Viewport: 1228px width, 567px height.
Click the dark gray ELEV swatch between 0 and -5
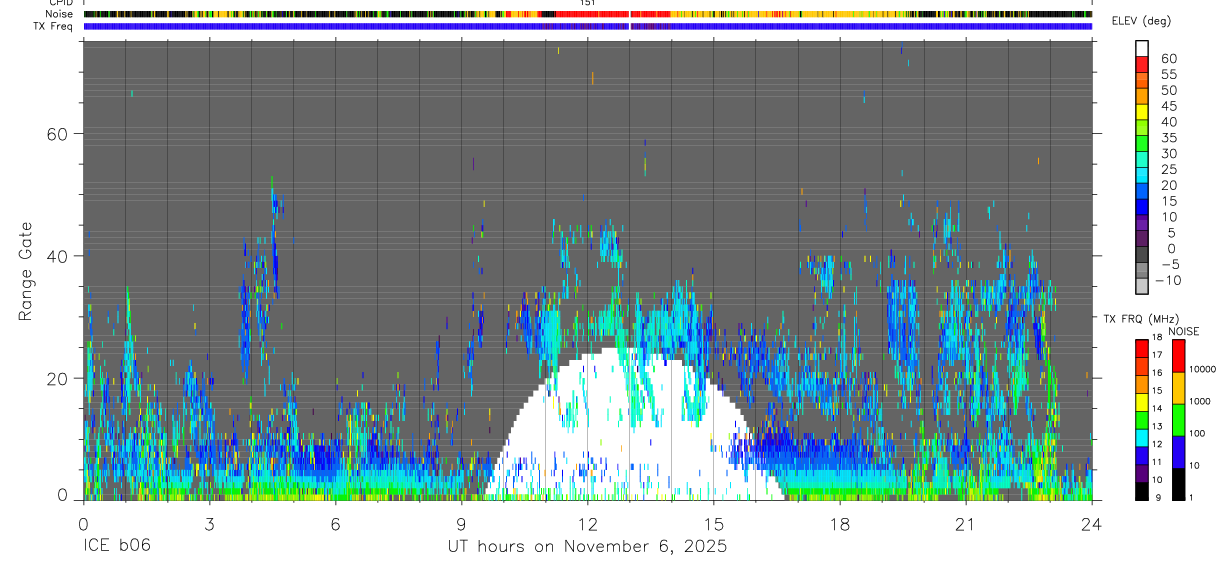[1142, 255]
